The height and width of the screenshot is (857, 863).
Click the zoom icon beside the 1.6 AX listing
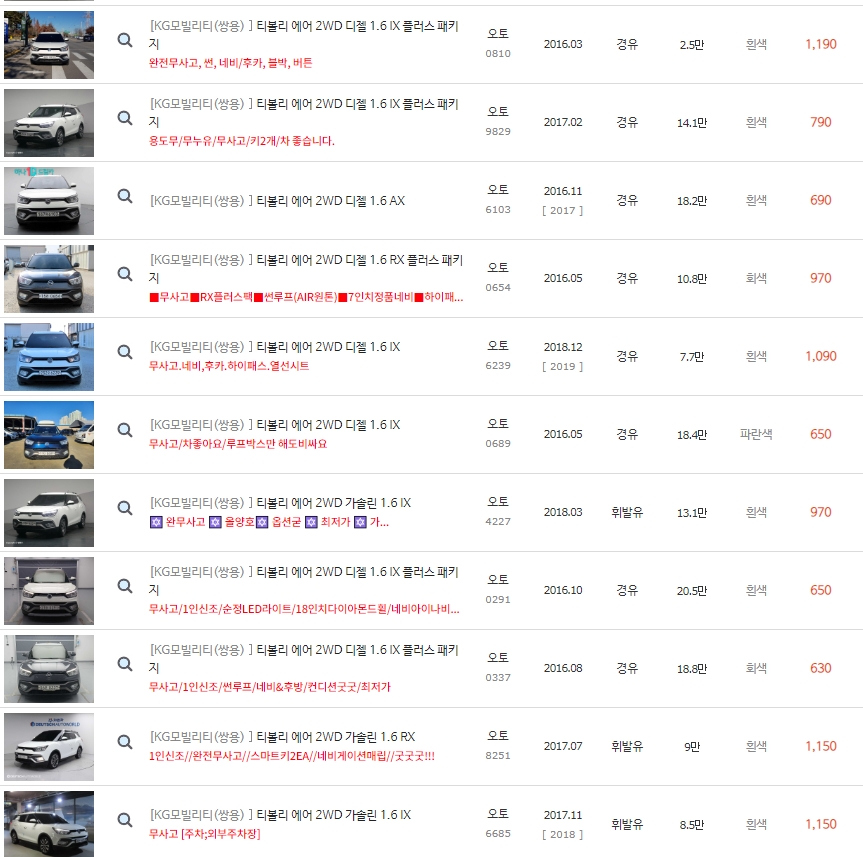point(124,197)
